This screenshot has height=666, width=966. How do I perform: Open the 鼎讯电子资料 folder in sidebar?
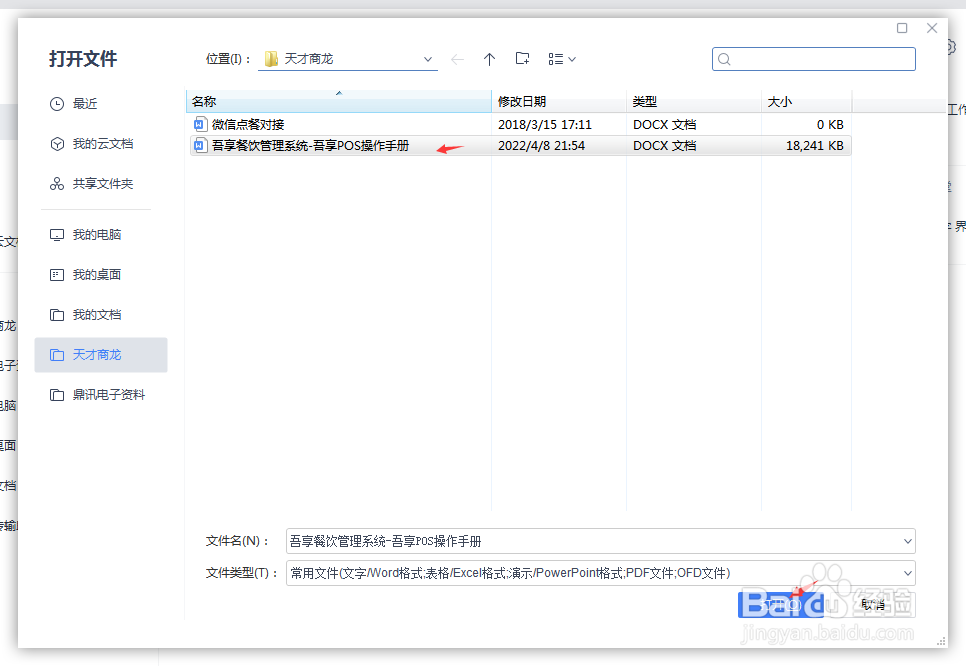click(97, 395)
